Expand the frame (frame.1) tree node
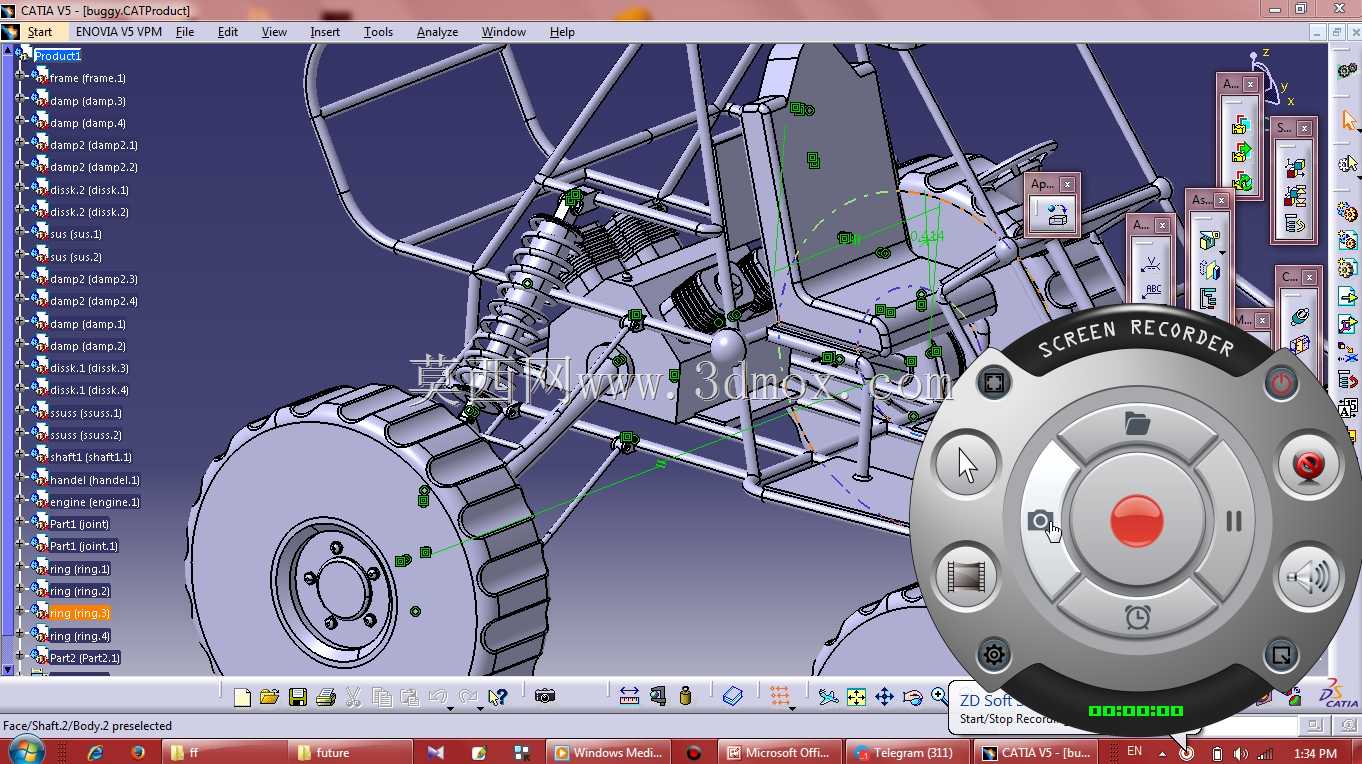Viewport: 1362px width, 764px height. (20, 77)
